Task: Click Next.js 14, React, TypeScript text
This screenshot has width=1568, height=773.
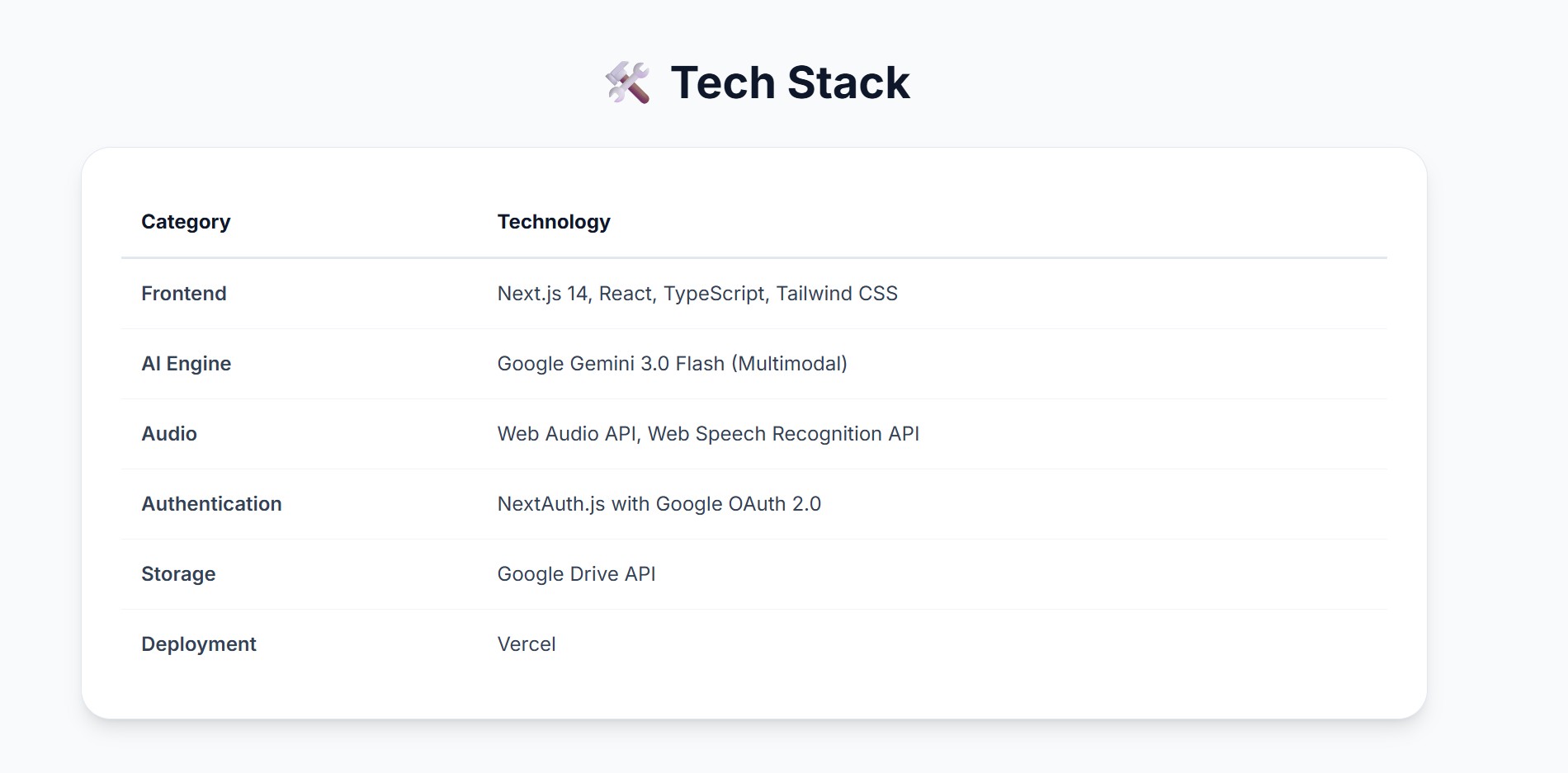Action: pyautogui.click(x=633, y=294)
